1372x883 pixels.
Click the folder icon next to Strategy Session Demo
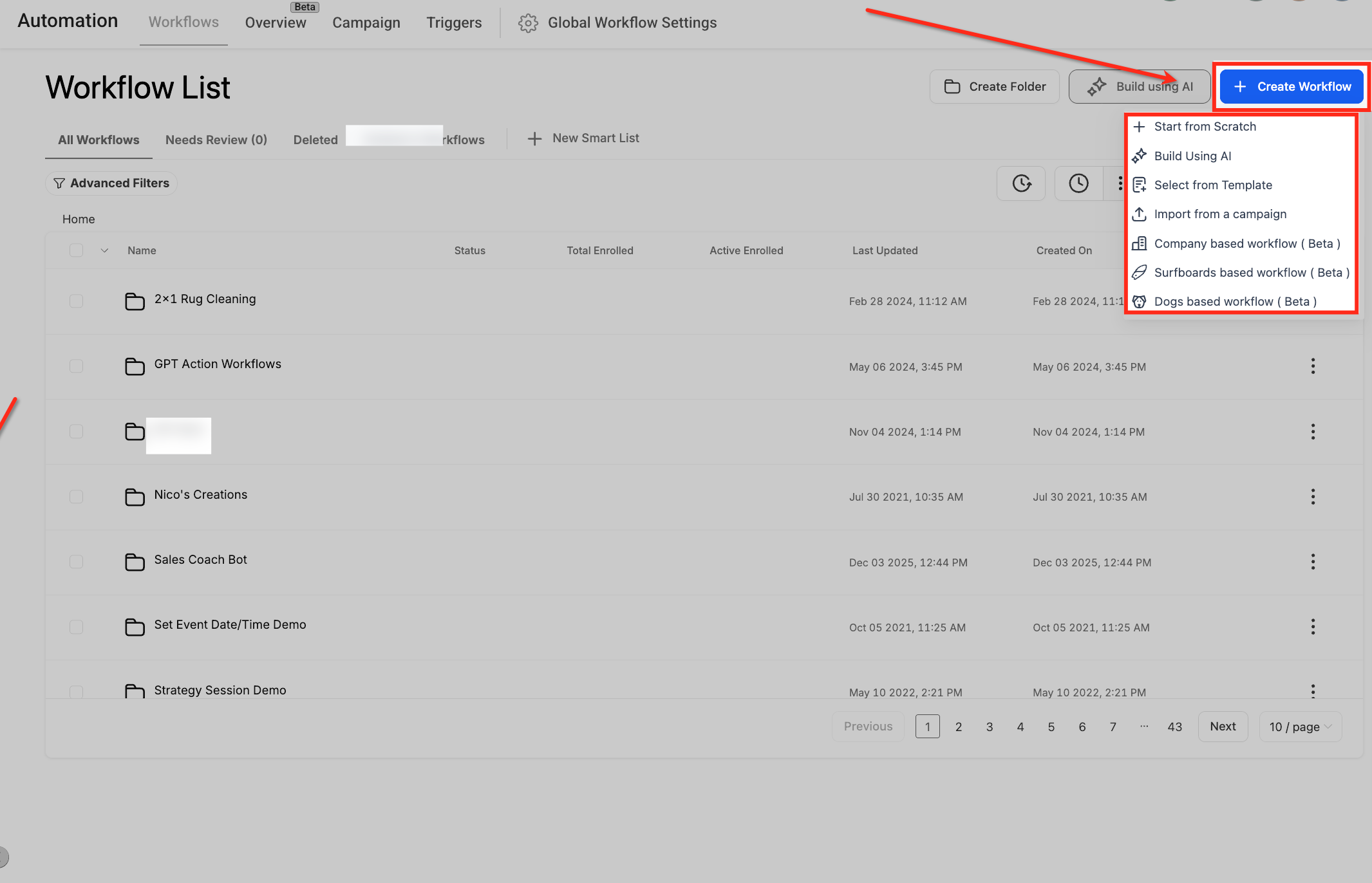tap(135, 691)
